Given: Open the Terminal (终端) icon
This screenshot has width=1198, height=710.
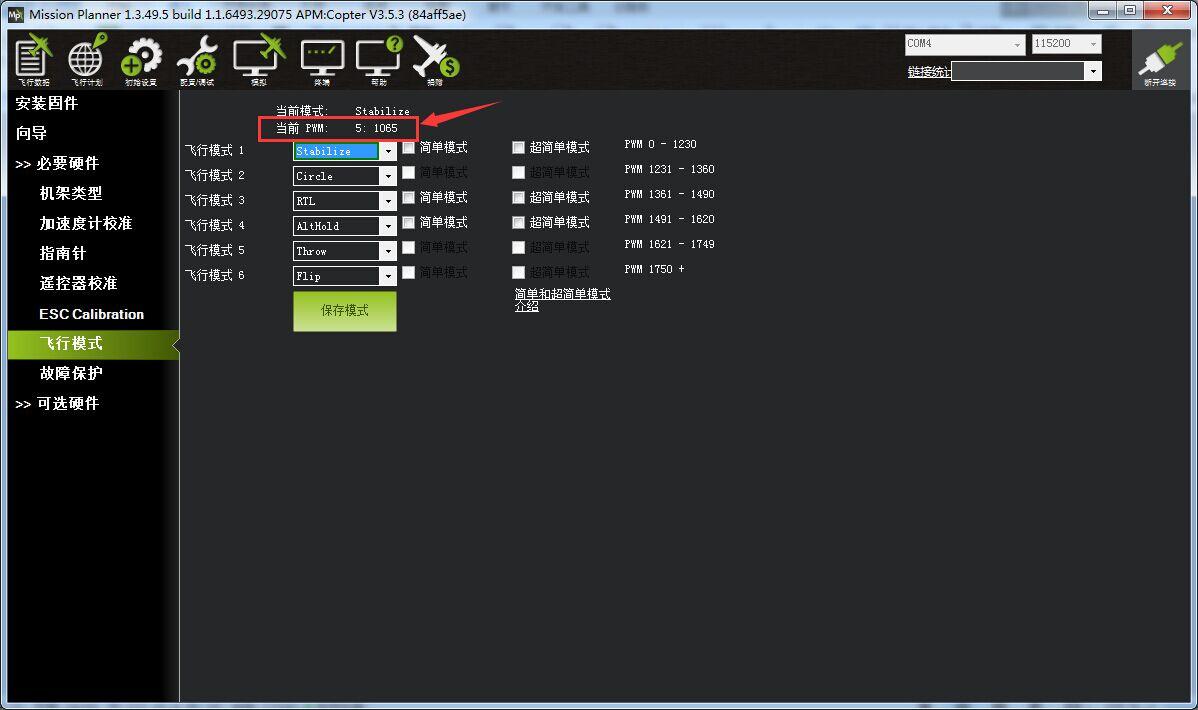Looking at the screenshot, I should 322,60.
